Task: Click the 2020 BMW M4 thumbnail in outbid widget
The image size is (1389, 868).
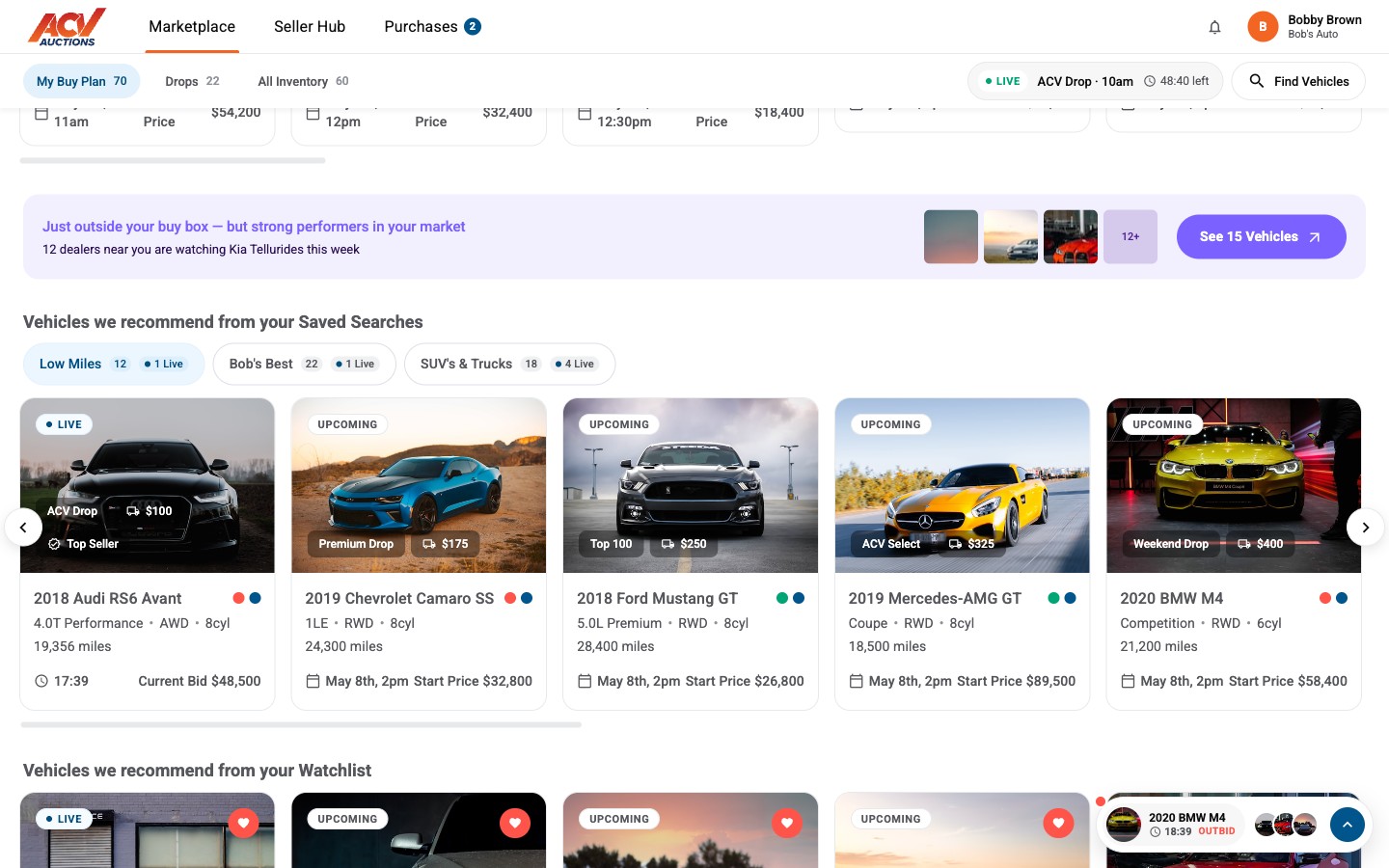Action: coord(1124,825)
